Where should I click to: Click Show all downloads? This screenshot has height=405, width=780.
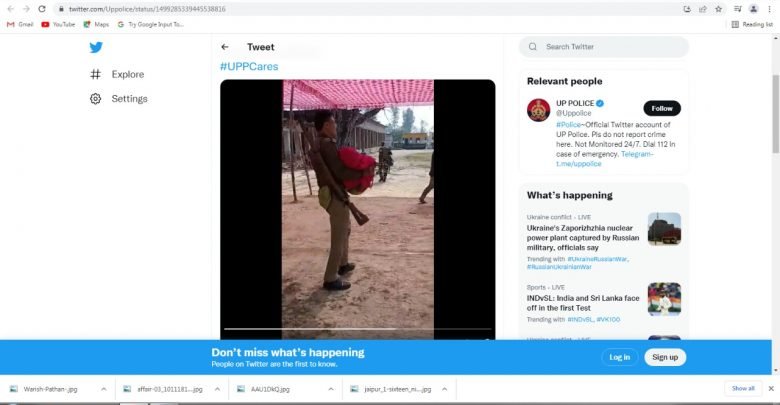743,388
